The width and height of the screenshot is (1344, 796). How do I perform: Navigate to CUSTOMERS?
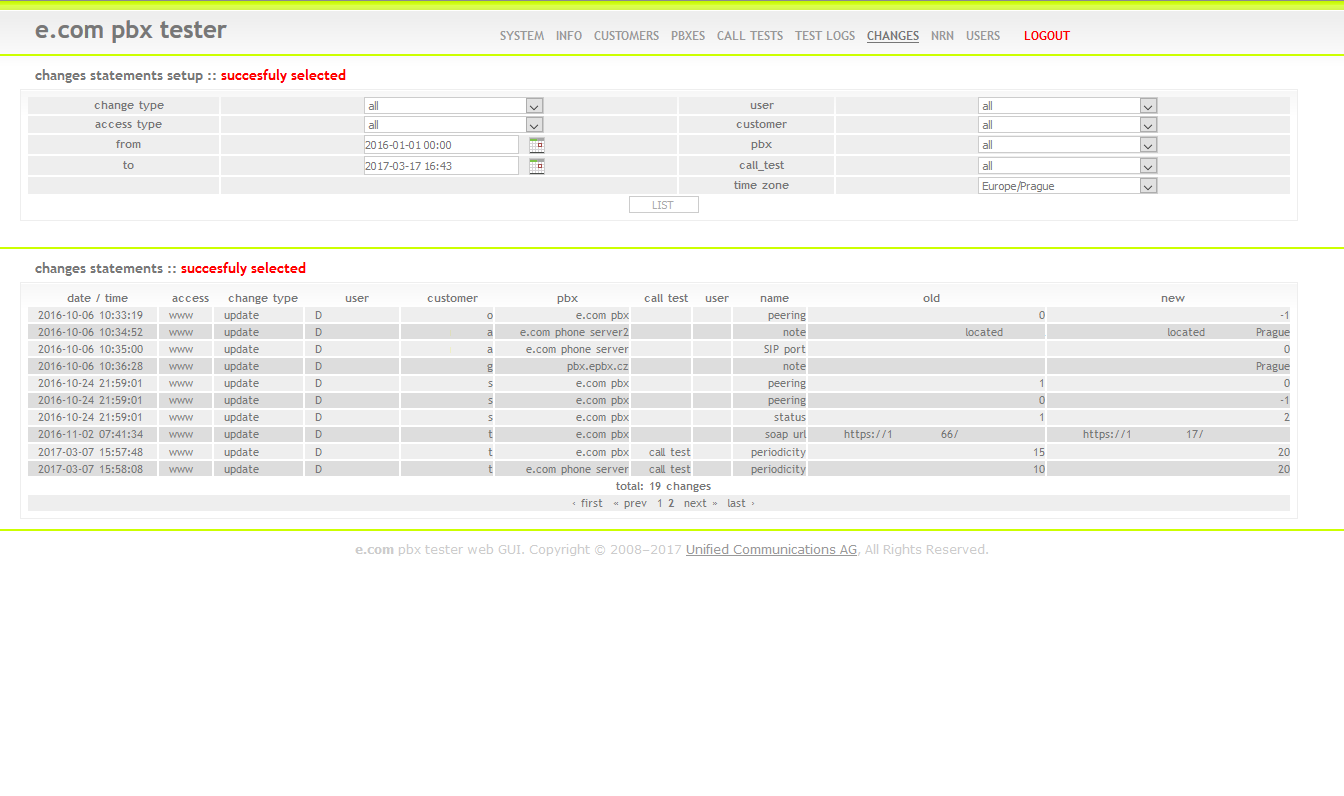click(626, 36)
